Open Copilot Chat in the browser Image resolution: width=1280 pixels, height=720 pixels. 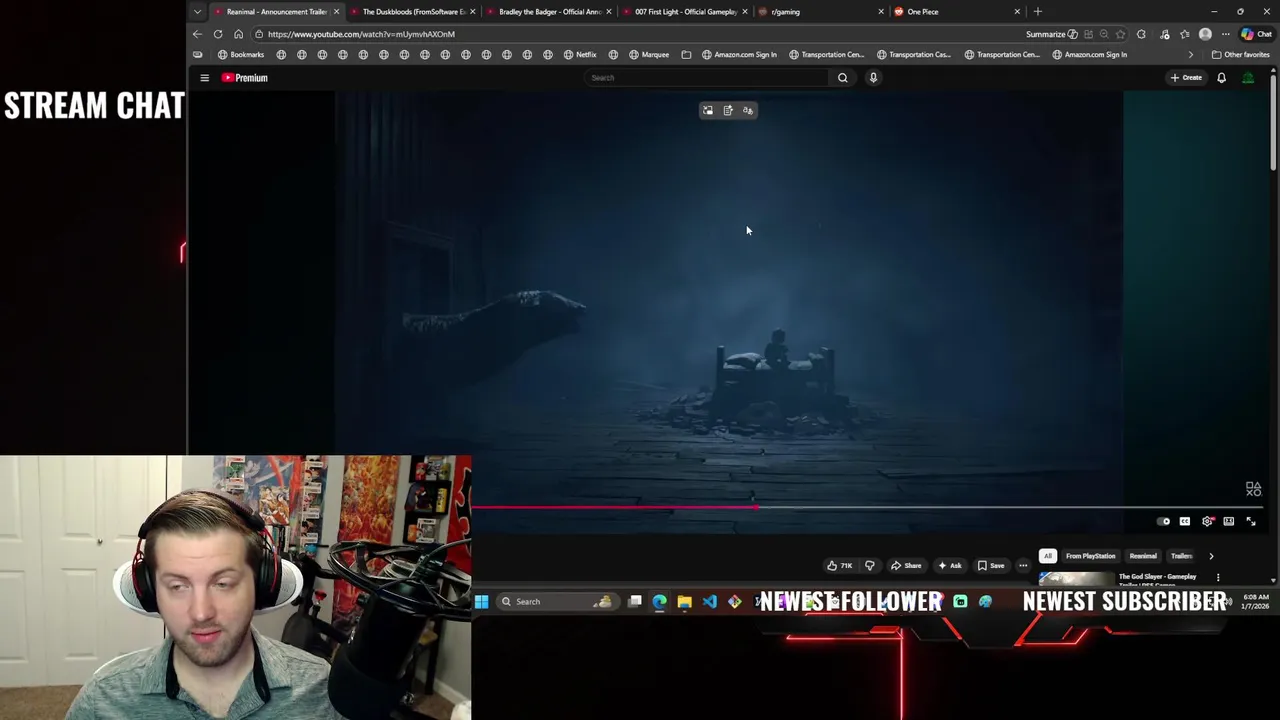[1256, 34]
